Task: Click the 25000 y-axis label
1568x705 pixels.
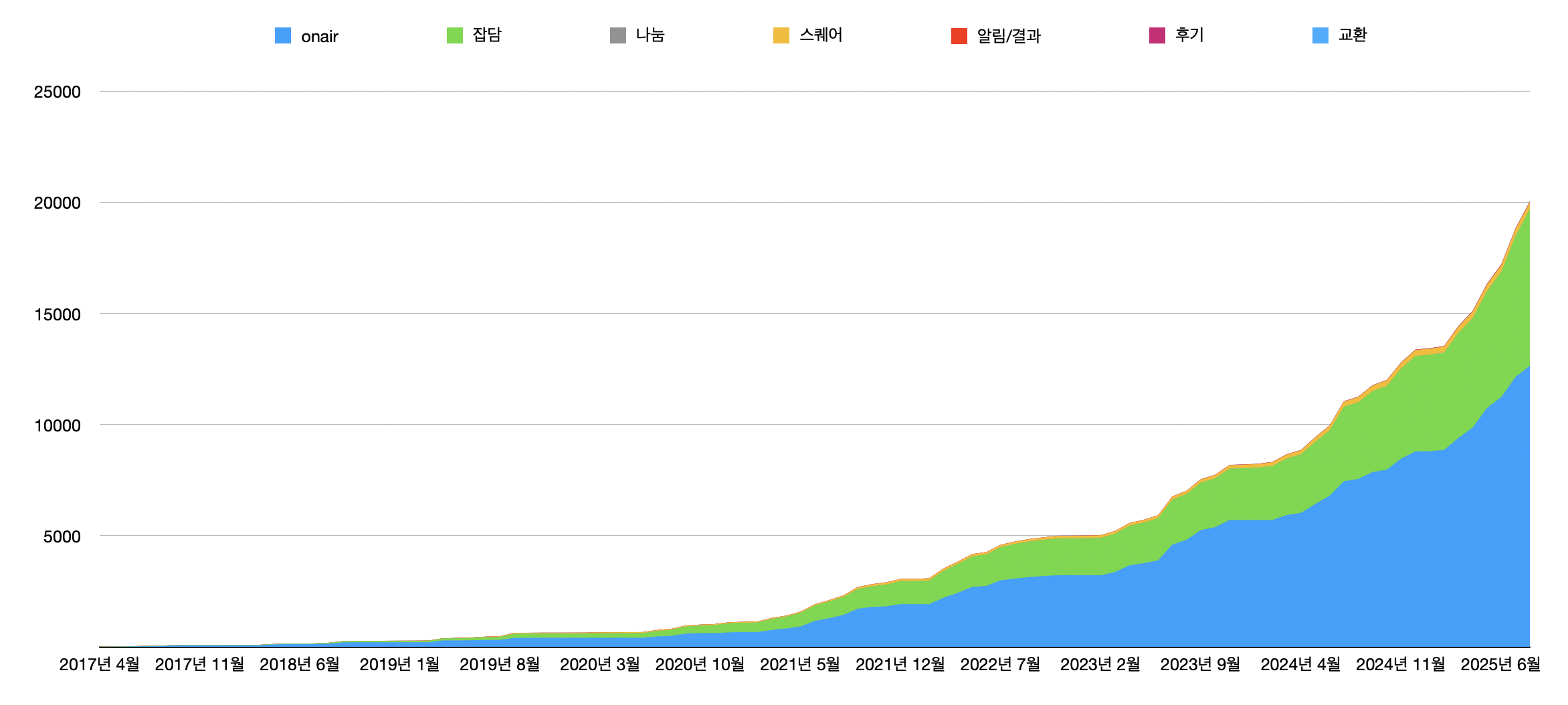Action: (57, 92)
